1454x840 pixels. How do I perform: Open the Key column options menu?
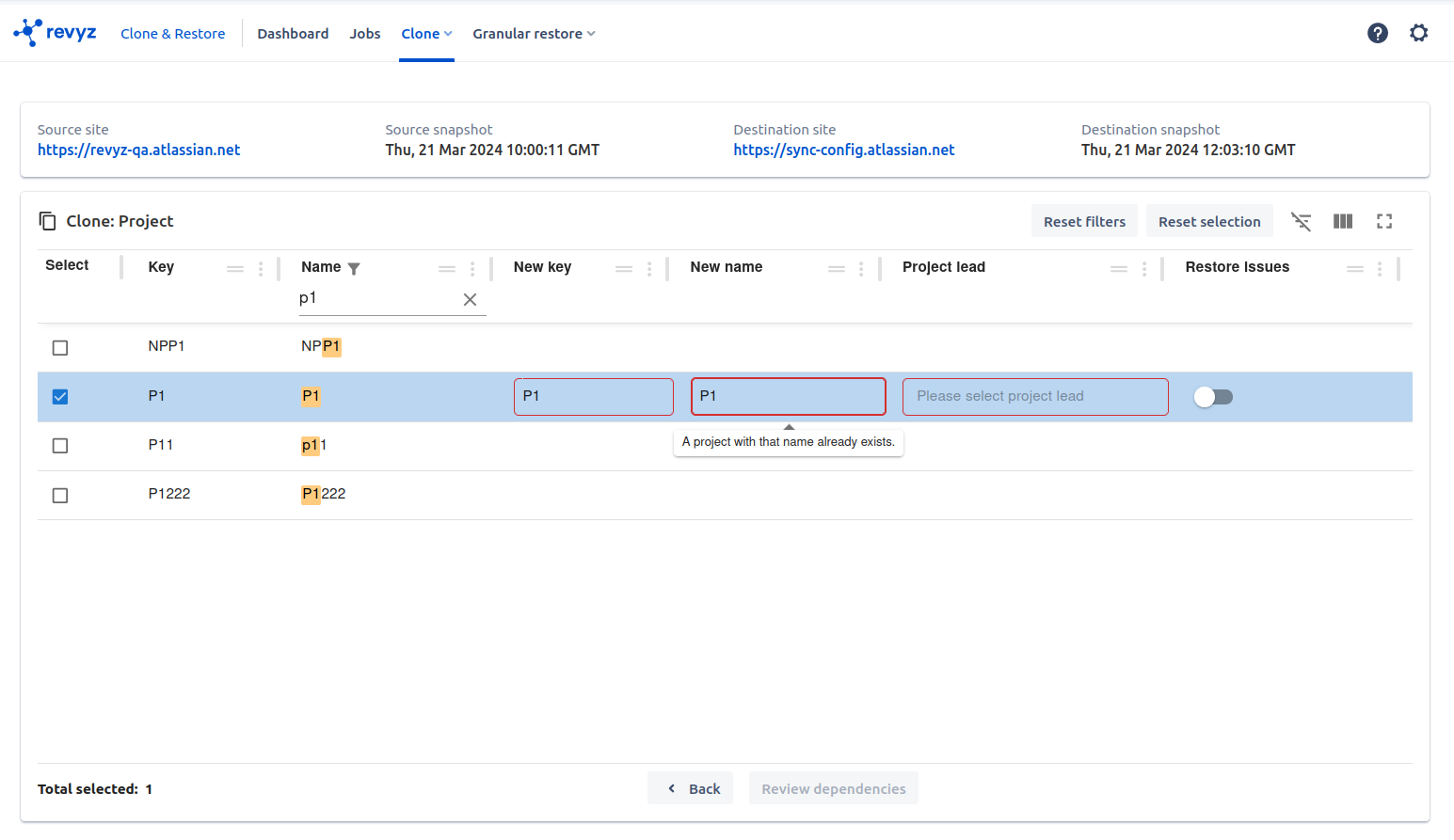coord(261,268)
